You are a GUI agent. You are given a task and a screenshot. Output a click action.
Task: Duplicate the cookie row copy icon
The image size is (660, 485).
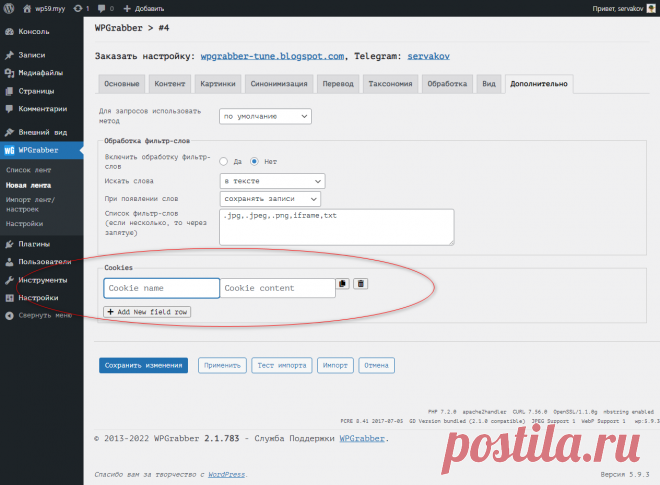click(343, 284)
